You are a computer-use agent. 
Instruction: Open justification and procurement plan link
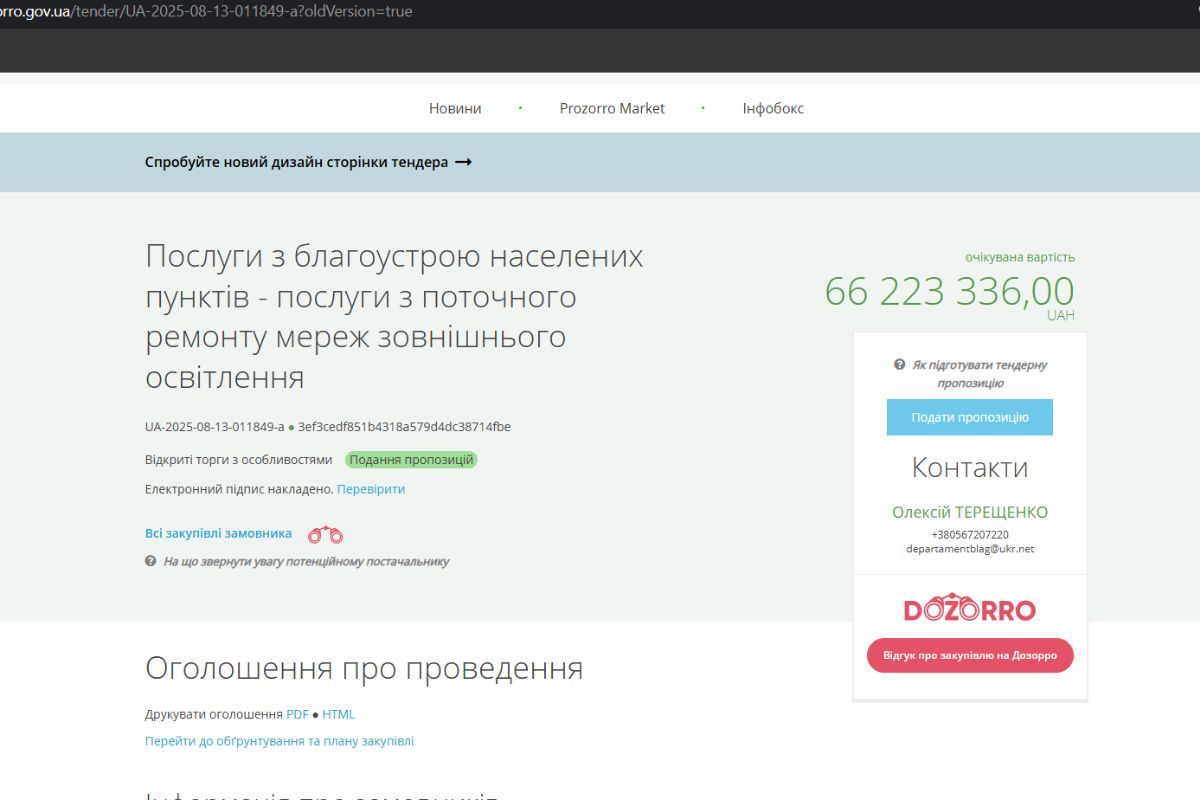(x=279, y=740)
